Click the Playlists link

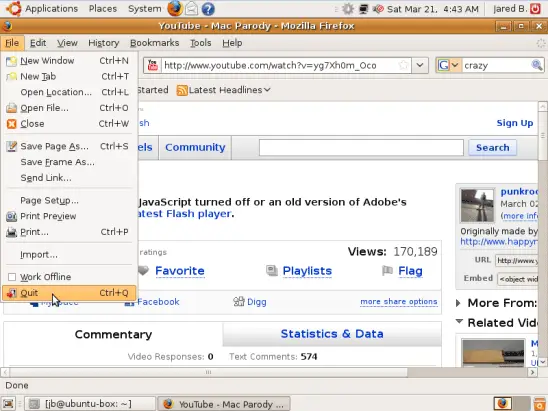pyautogui.click(x=307, y=271)
